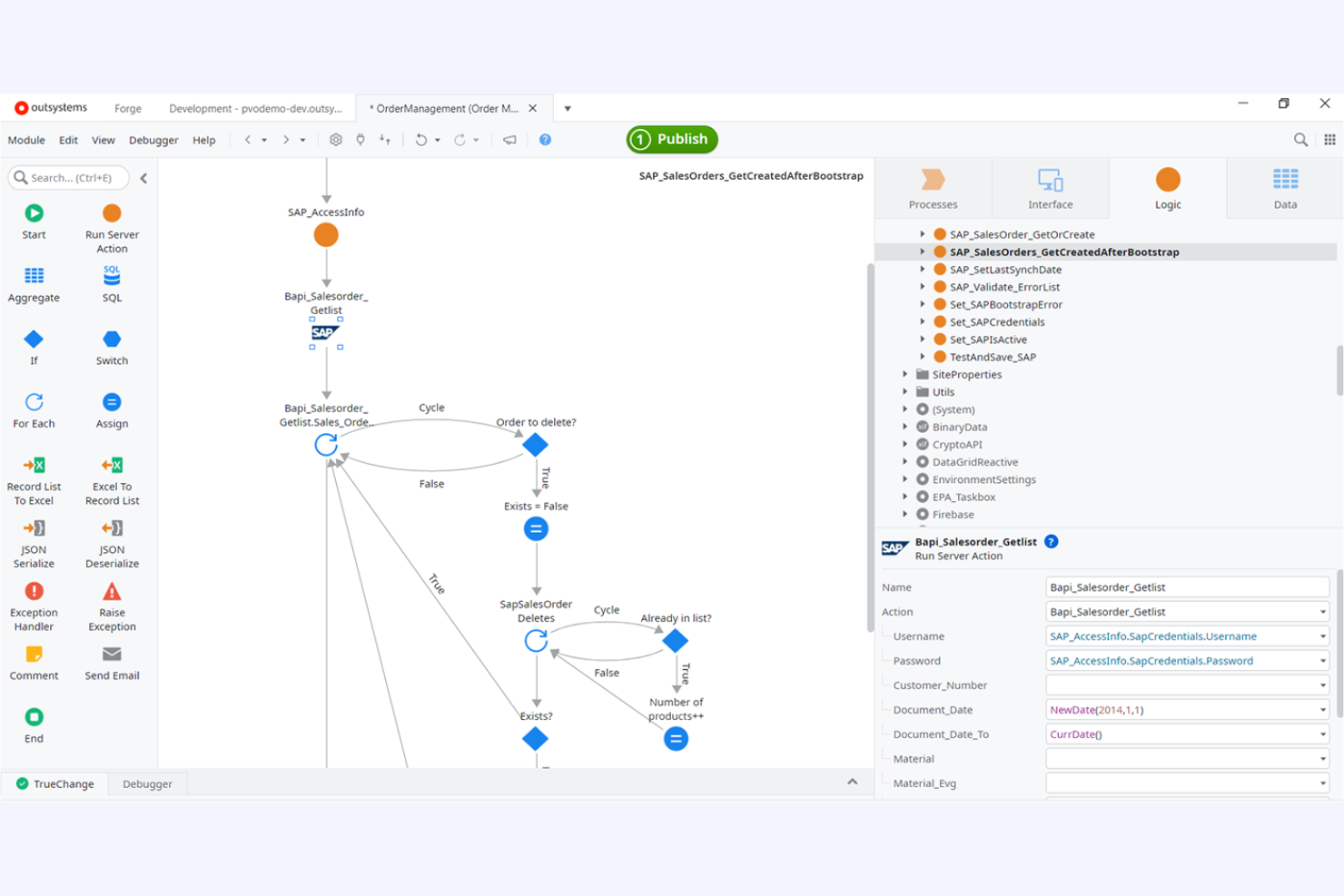
Task: Select the Assign tool
Action: (111, 410)
